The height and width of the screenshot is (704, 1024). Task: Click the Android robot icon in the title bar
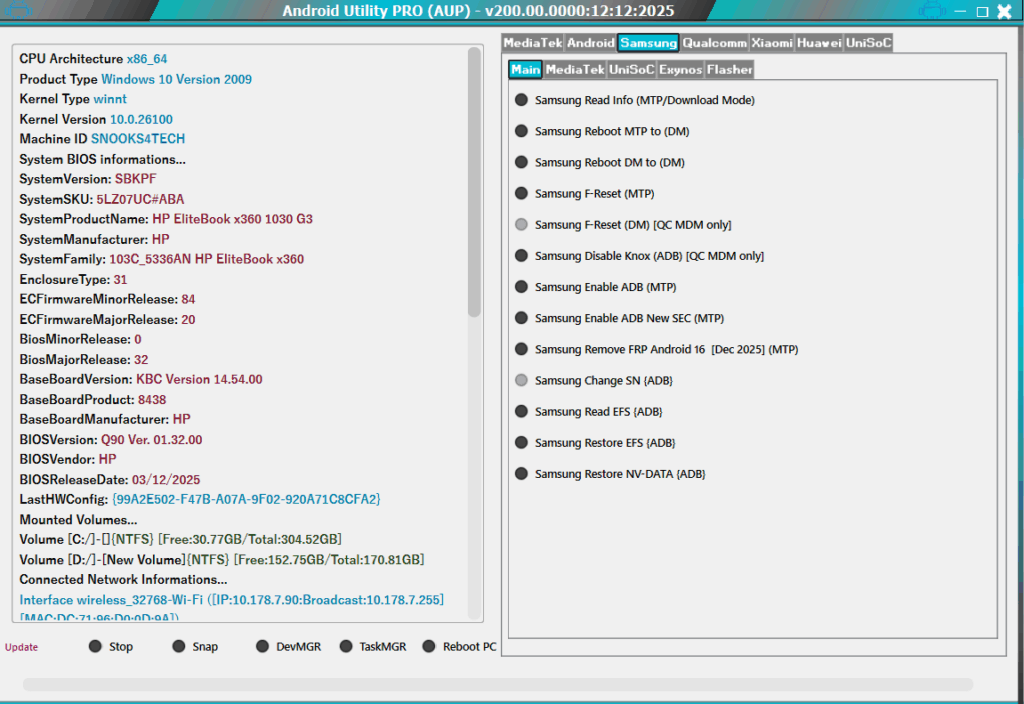932,11
